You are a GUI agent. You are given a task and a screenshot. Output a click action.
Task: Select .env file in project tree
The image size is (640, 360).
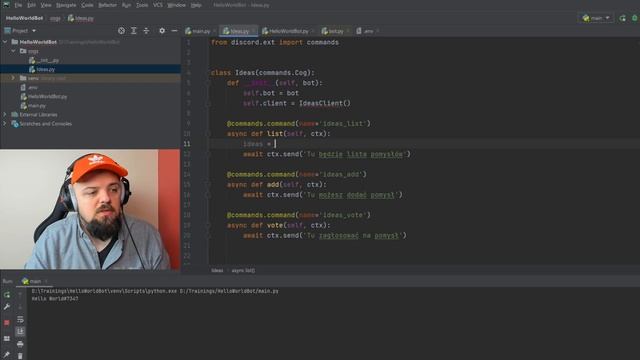click(x=29, y=87)
